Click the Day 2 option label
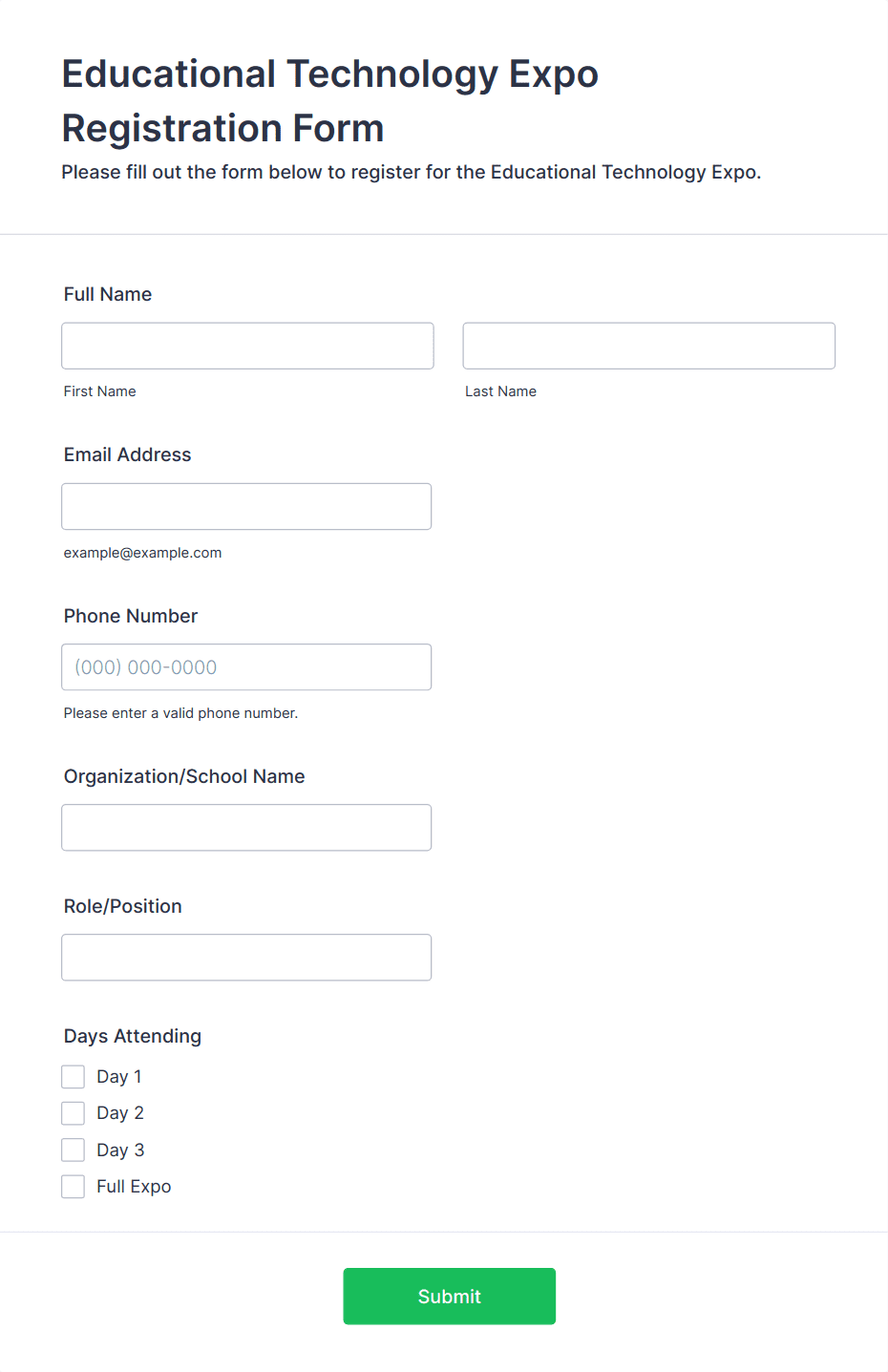 [x=120, y=1113]
